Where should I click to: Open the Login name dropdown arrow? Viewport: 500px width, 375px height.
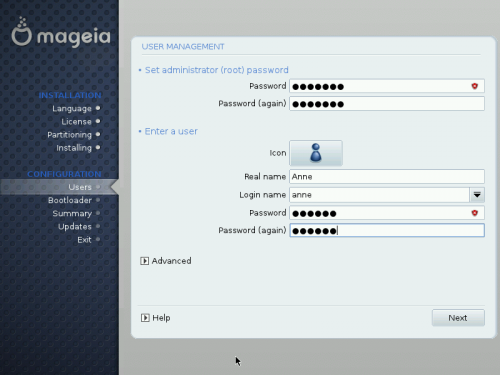477,195
